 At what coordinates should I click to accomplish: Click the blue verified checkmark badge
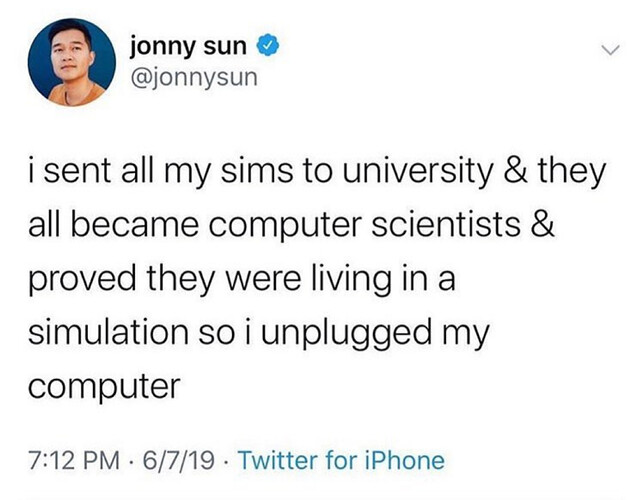(268, 46)
